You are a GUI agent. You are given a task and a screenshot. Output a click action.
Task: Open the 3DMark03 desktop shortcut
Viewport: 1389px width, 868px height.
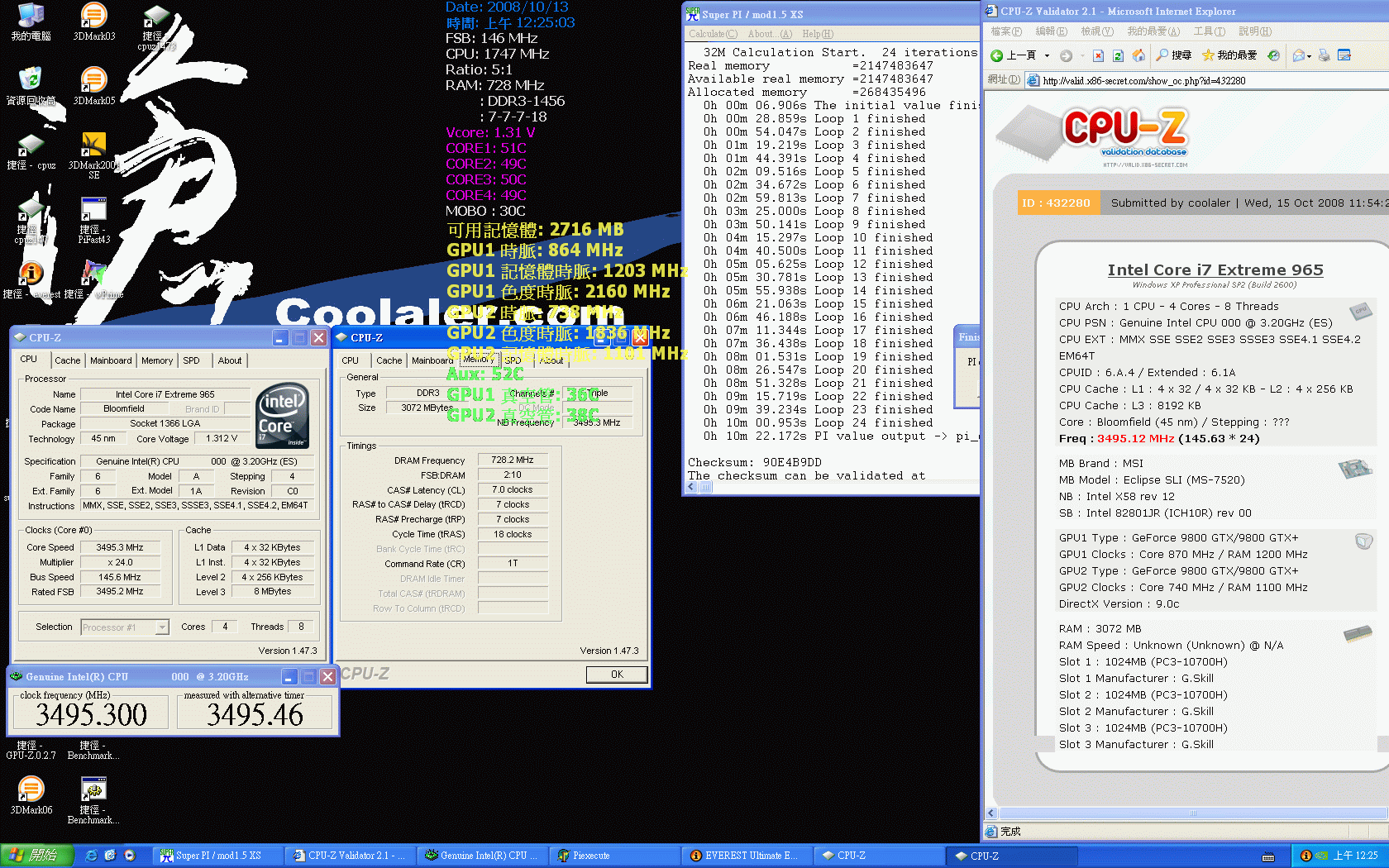(93, 21)
